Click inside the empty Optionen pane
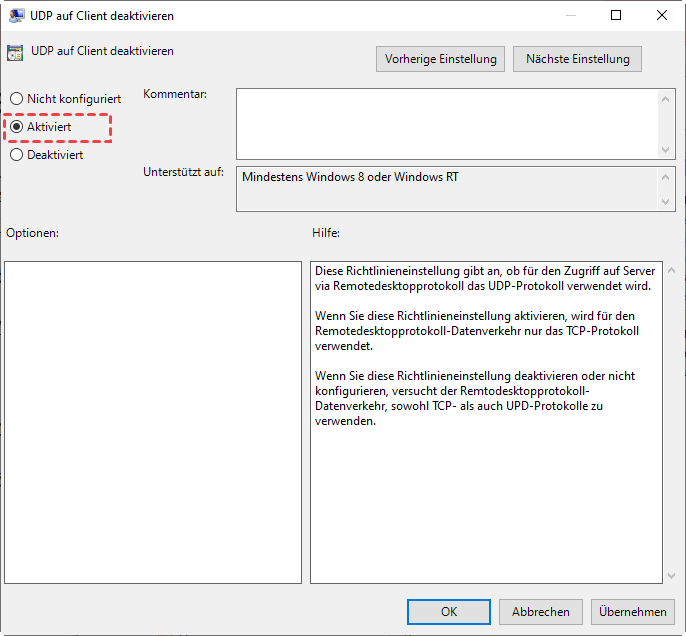 153,422
